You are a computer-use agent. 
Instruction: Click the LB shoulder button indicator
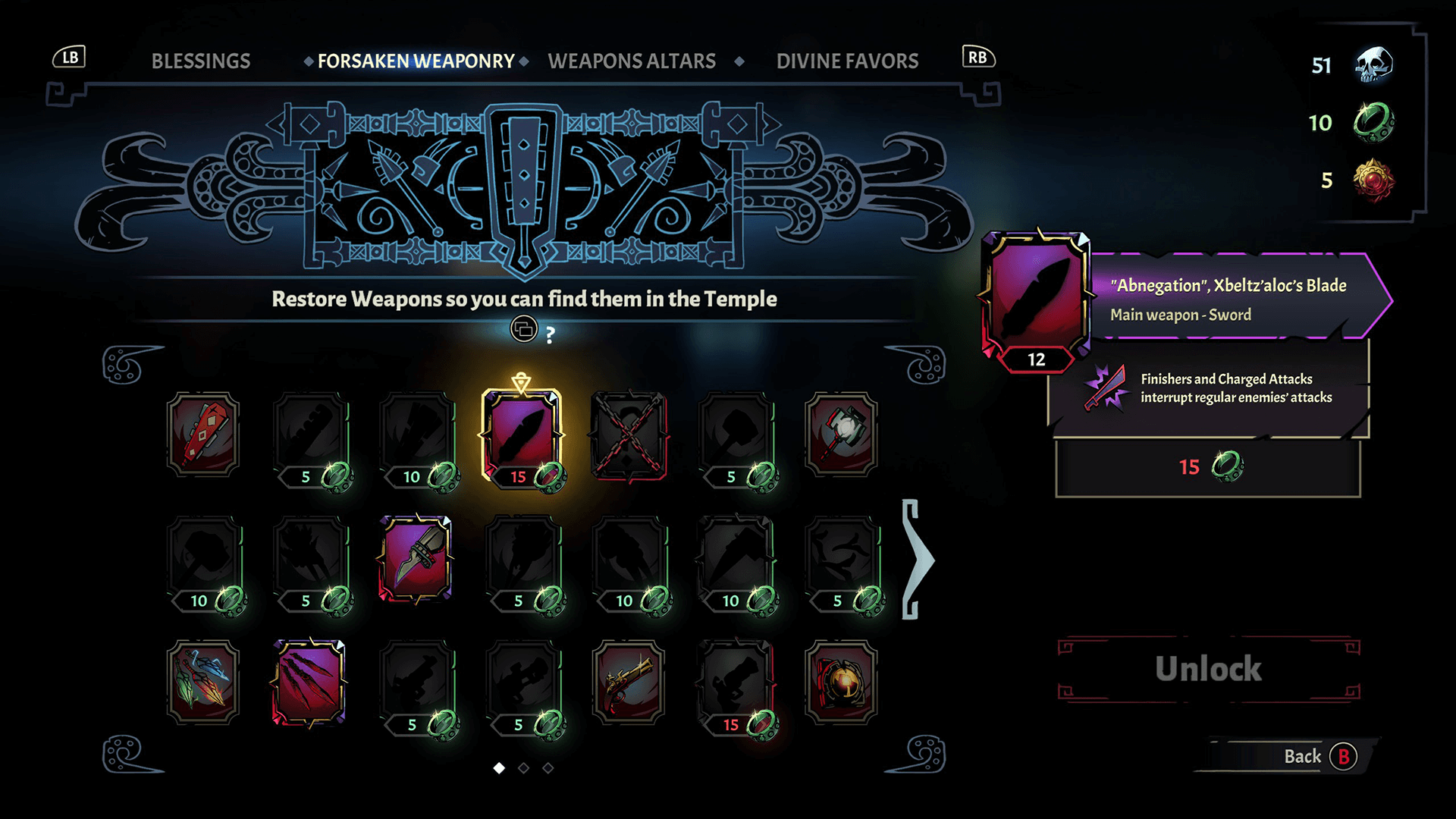coord(70,57)
